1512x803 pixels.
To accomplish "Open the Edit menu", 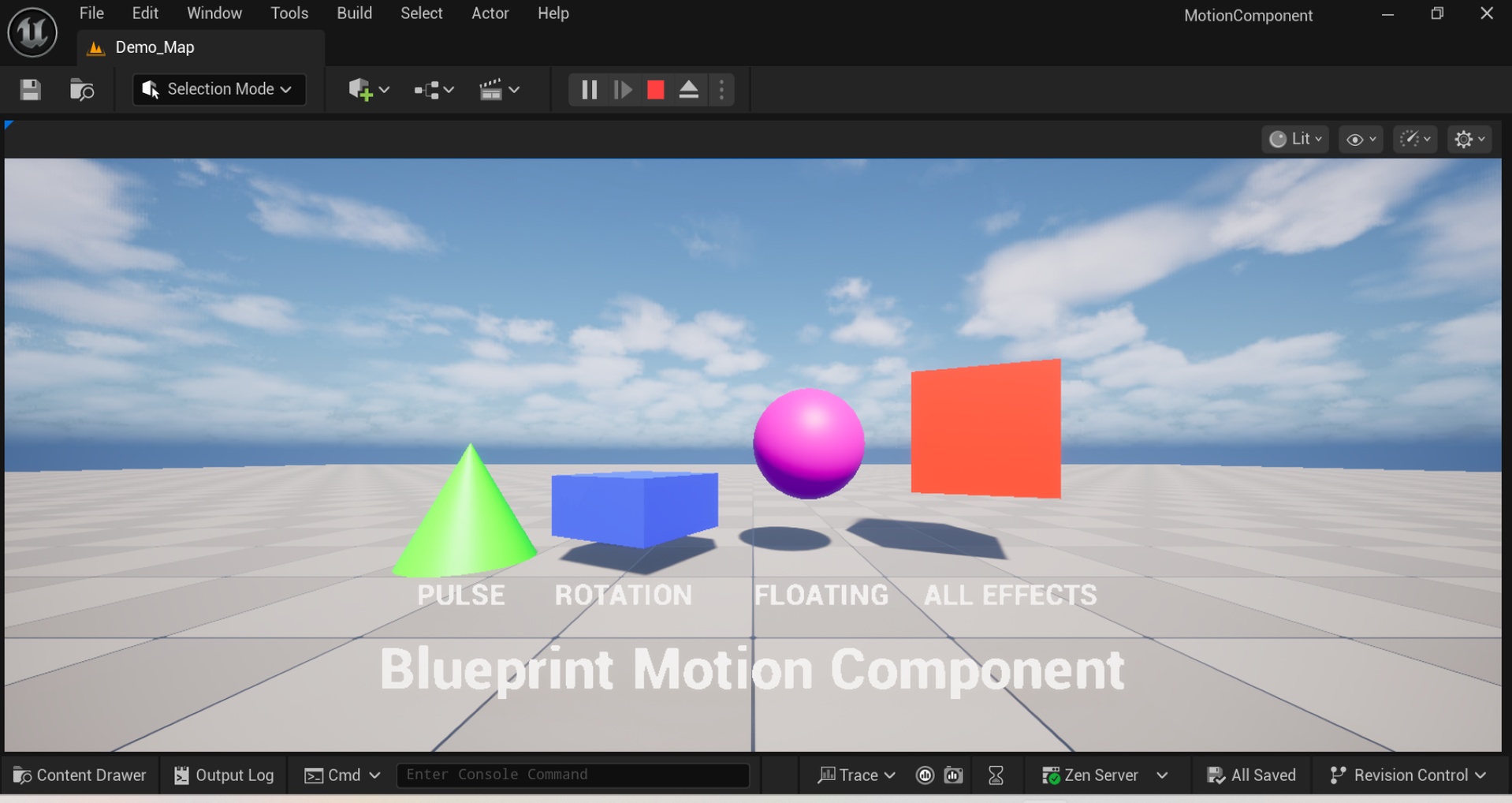I will click(145, 13).
